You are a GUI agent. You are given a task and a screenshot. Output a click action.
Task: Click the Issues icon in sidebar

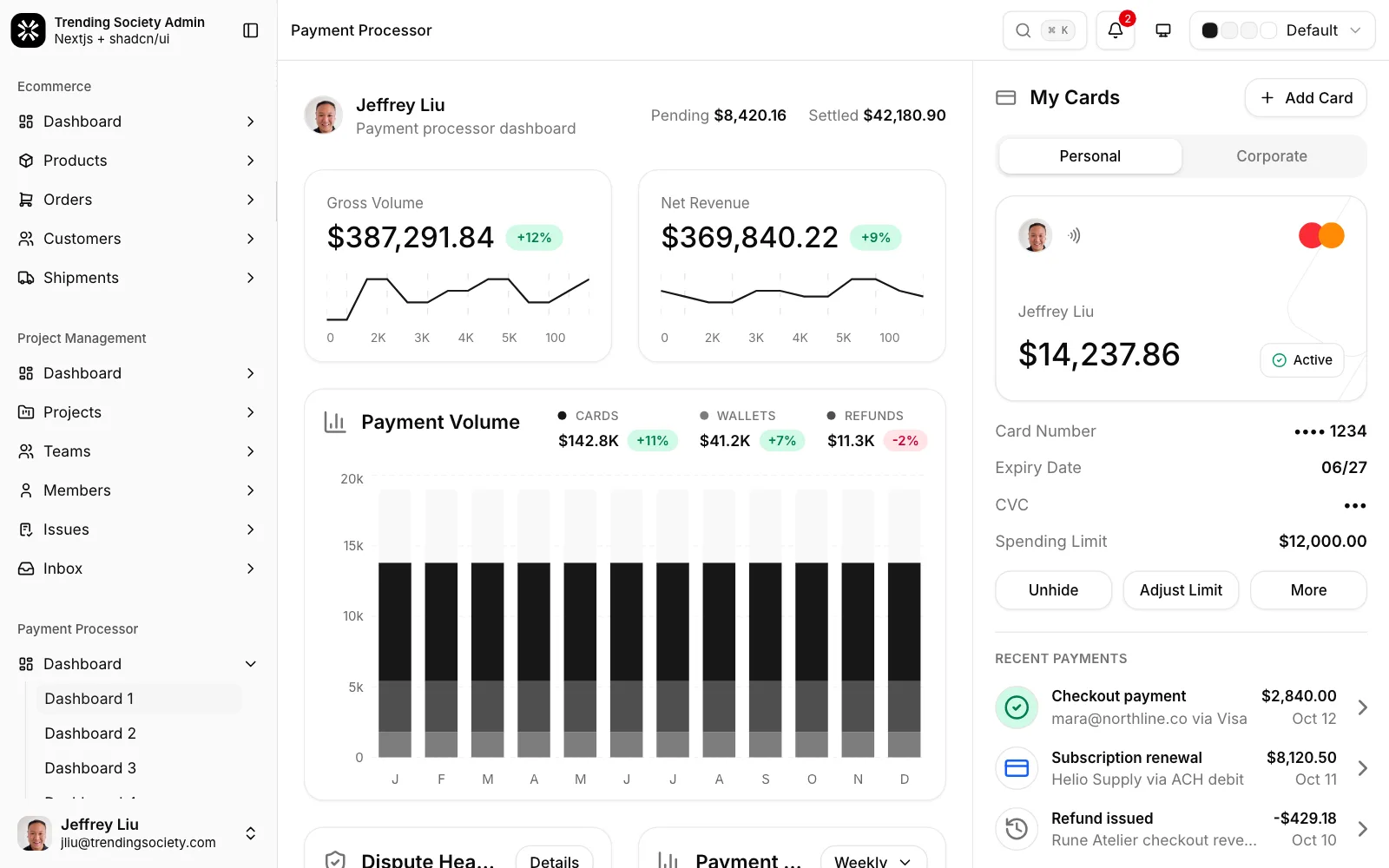pos(26,529)
